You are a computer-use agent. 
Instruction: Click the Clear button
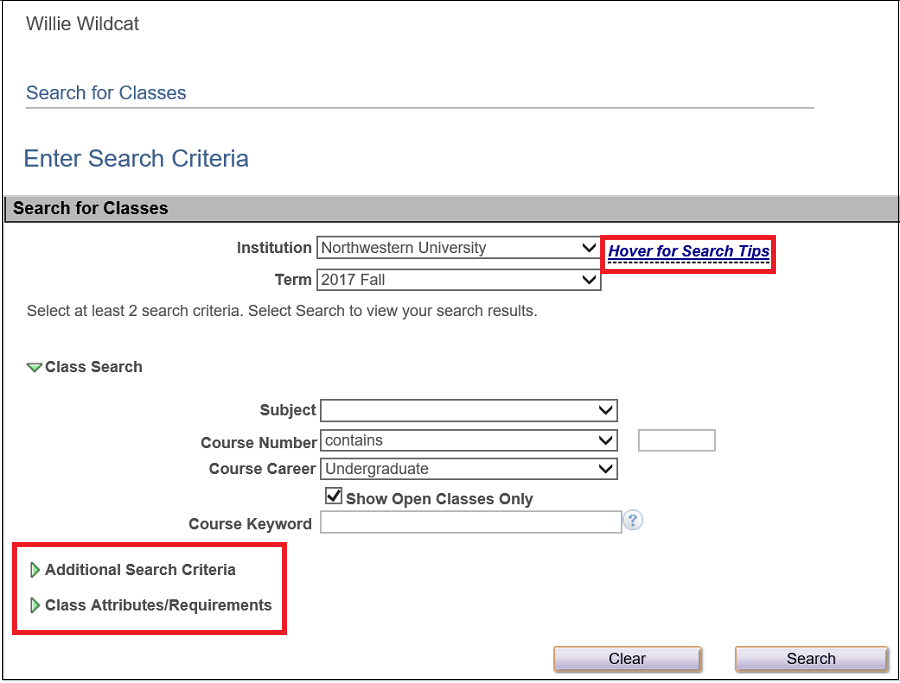tap(627, 659)
